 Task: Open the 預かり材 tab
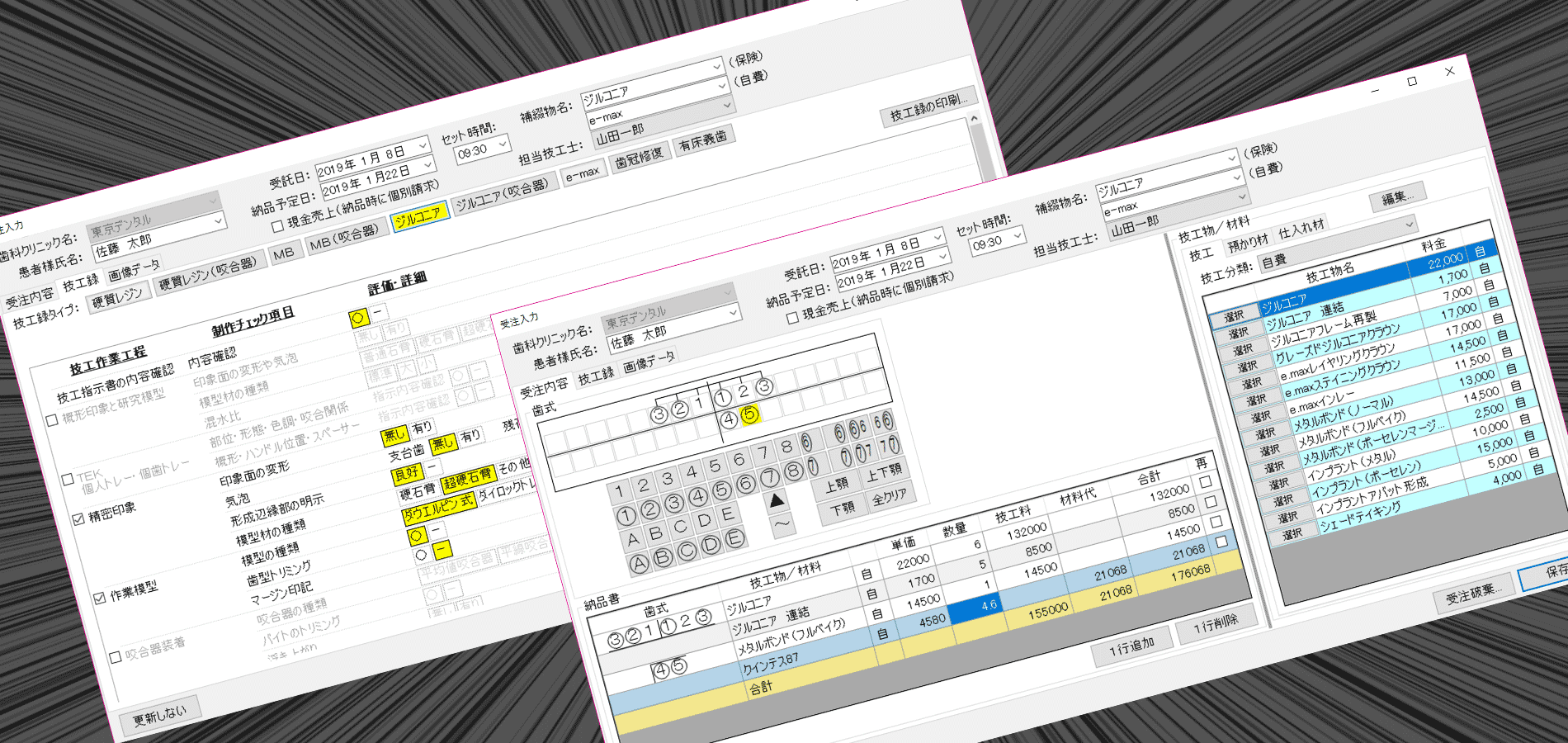[x=1247, y=243]
